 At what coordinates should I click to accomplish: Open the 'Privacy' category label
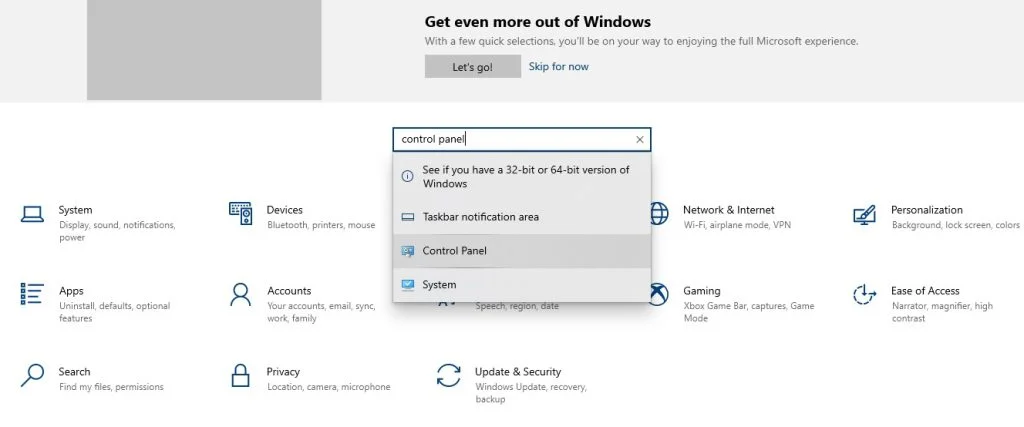(x=283, y=372)
